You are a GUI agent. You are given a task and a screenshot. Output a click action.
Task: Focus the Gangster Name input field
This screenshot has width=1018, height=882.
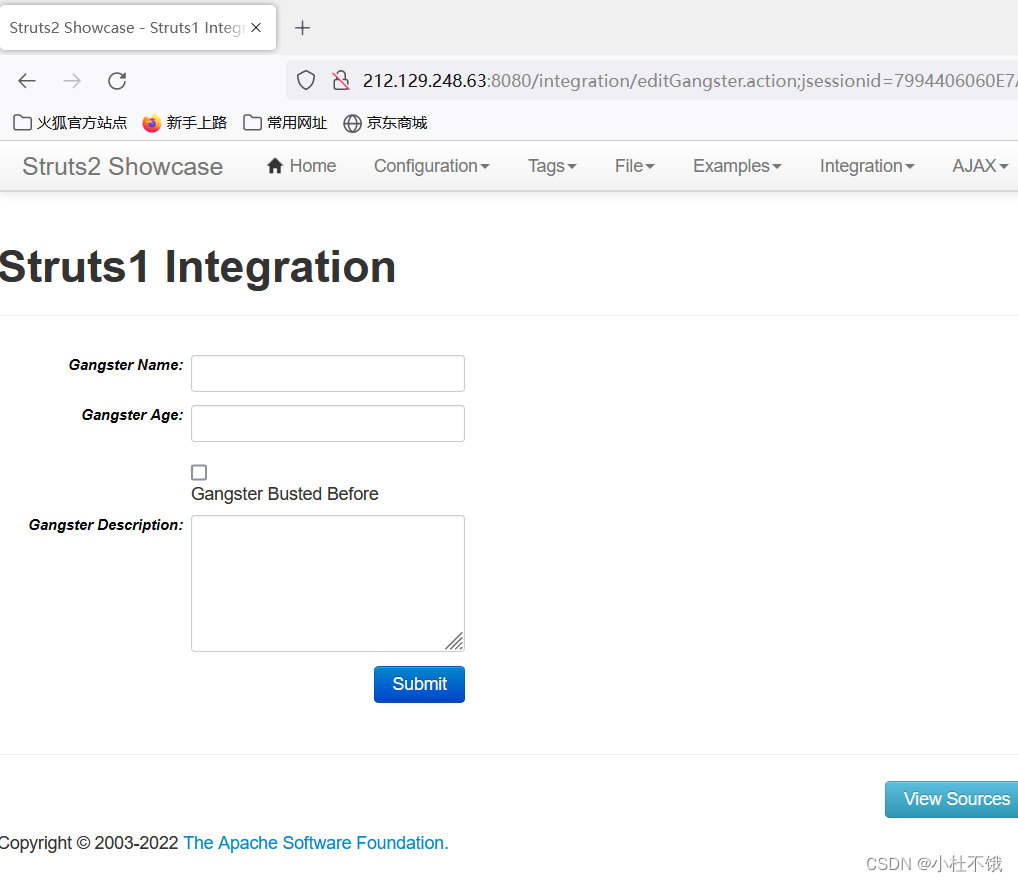point(328,373)
